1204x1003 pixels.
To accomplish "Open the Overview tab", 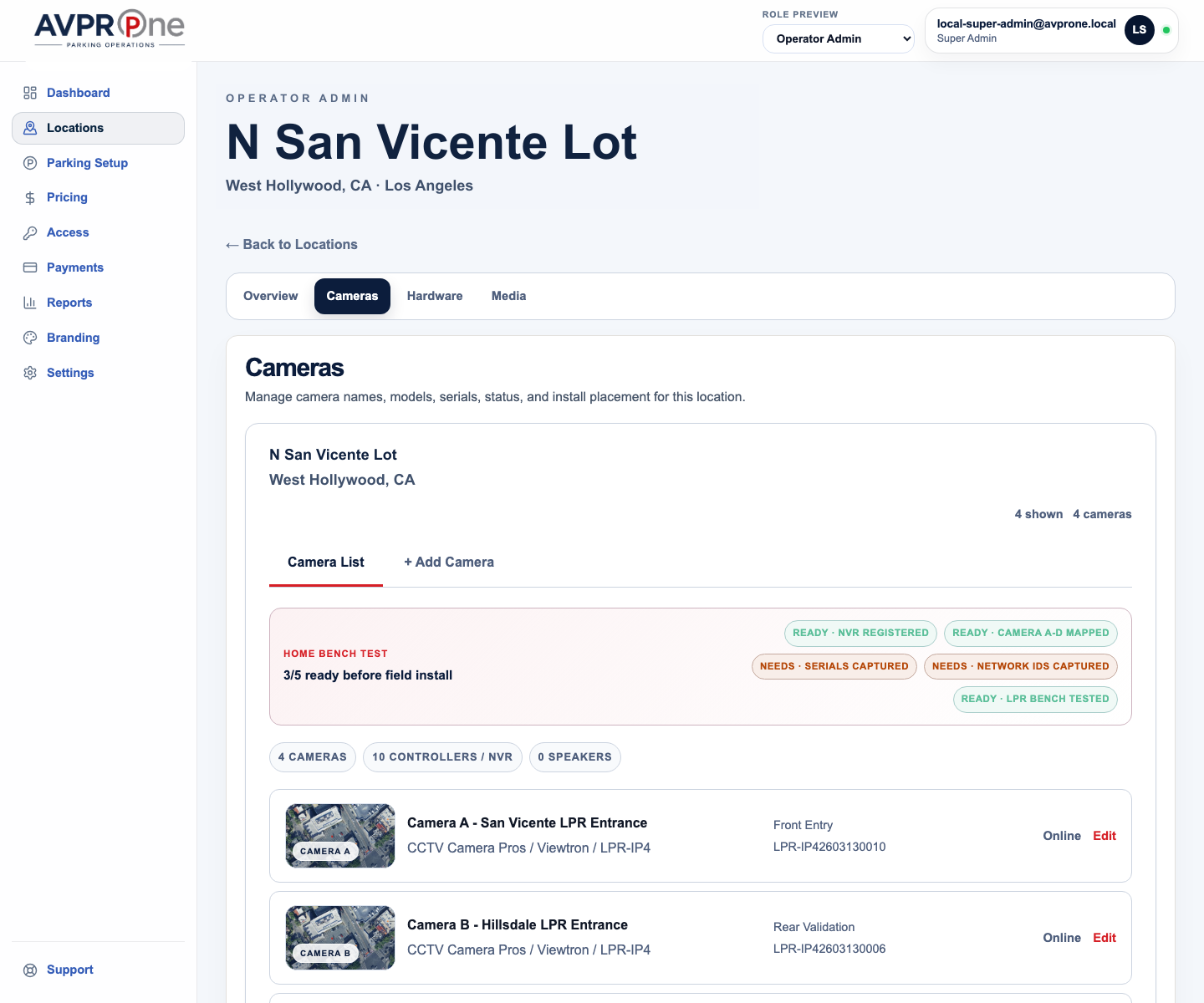I will point(270,296).
